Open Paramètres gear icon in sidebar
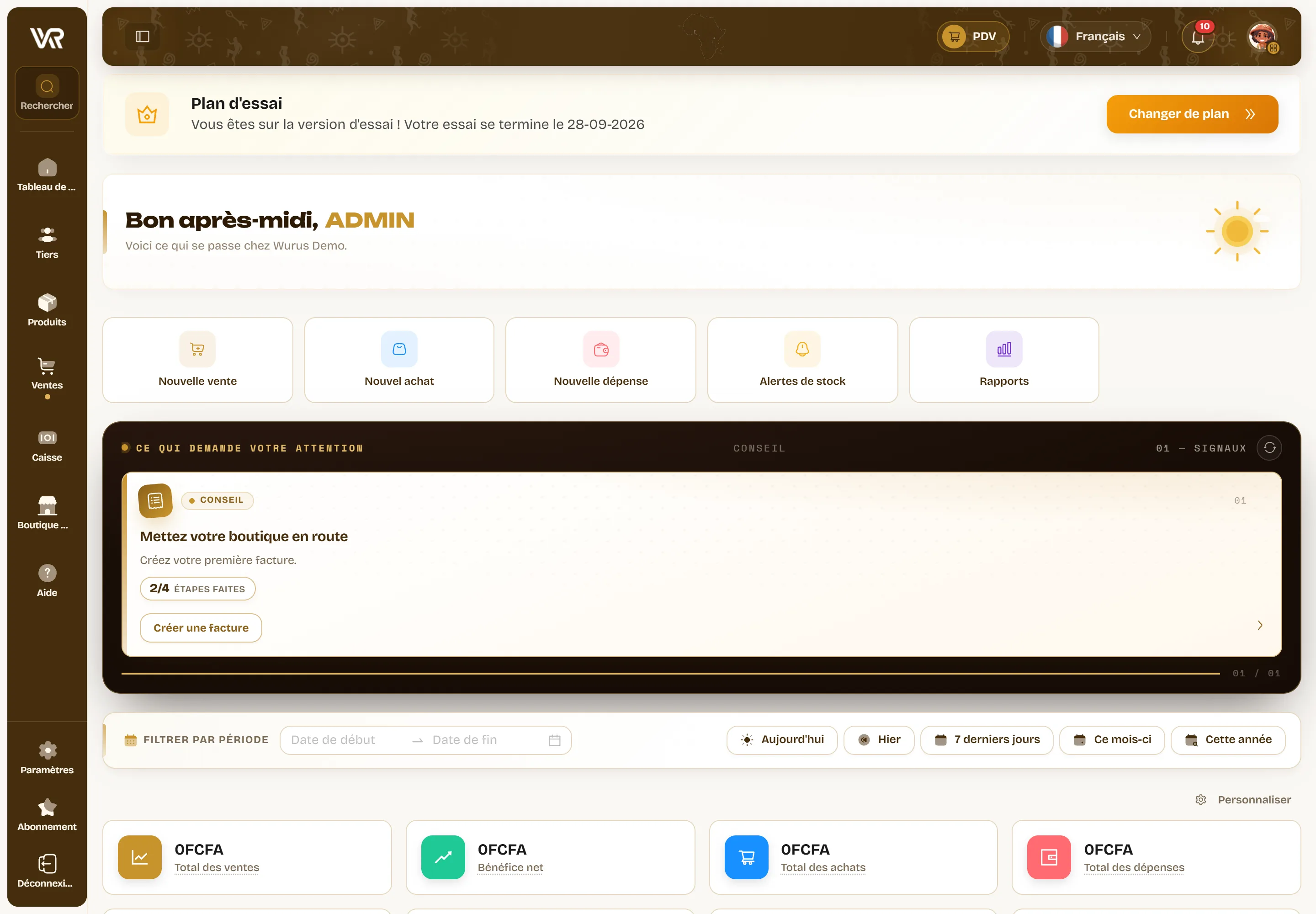The width and height of the screenshot is (1316, 914). (x=47, y=750)
